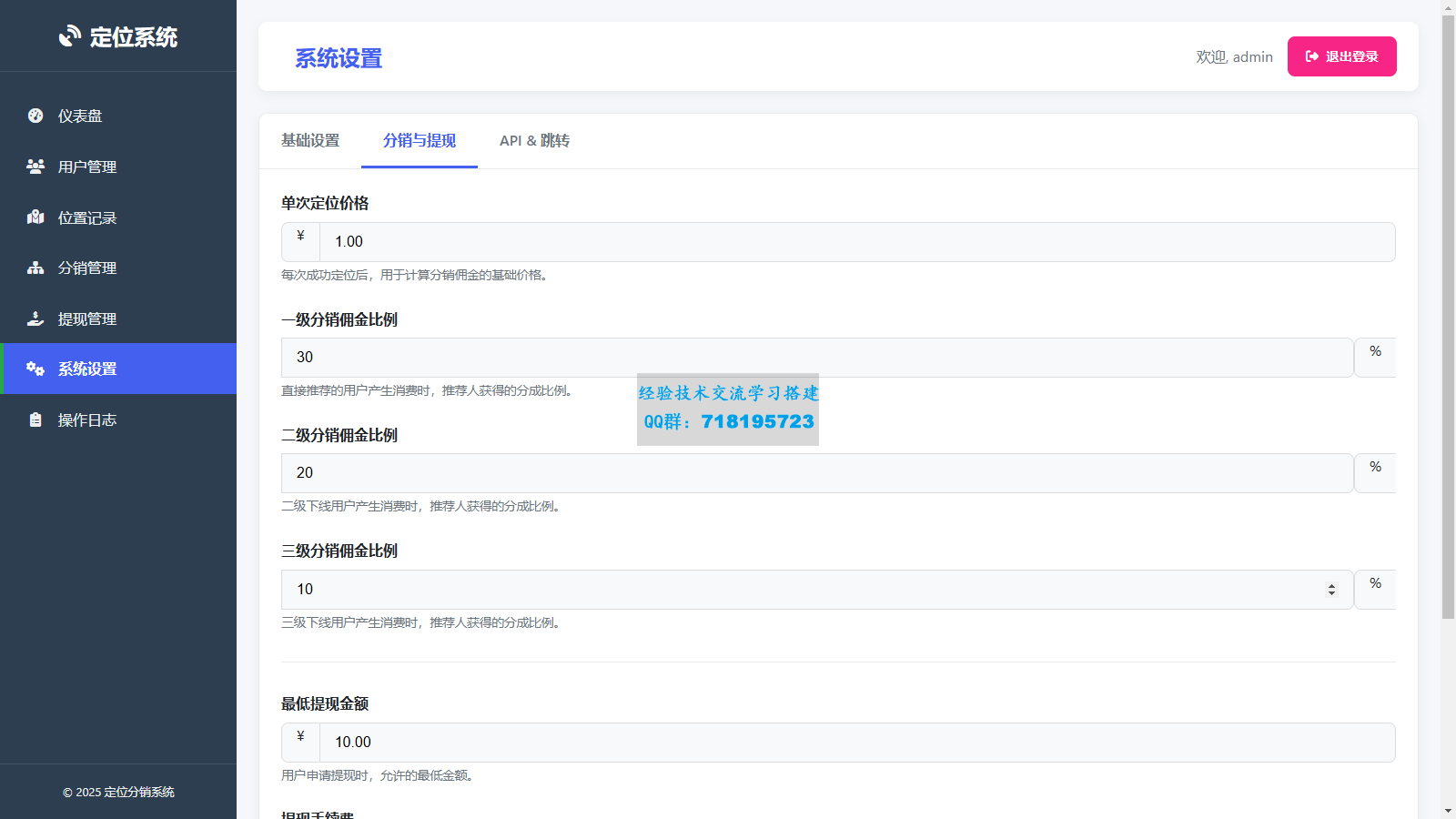Select the 分销与提现 tab
This screenshot has width=1456, height=819.
point(420,140)
